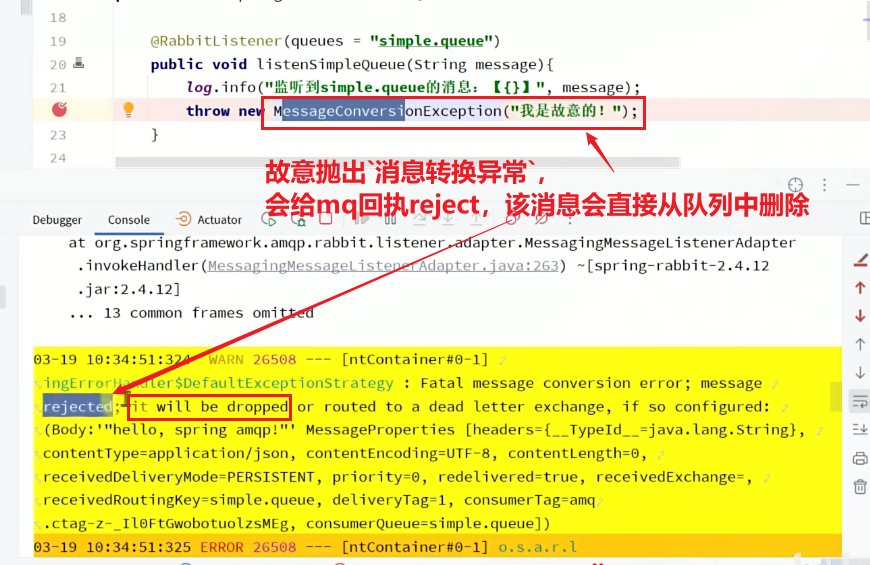Image resolution: width=870 pixels, height=565 pixels.
Task: Click "consumerQueue=simple.queue" in log
Action: click(419, 523)
